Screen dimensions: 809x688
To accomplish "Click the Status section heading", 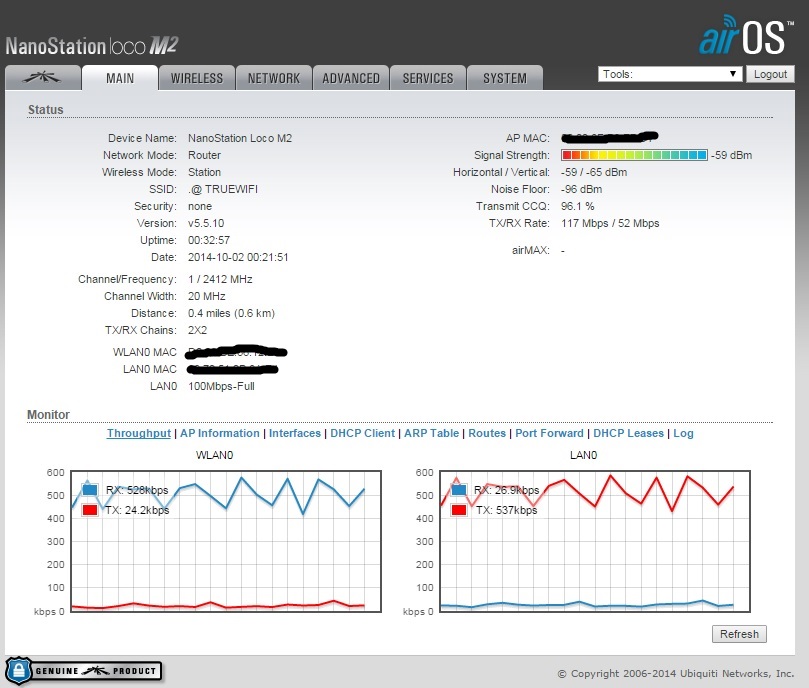I will coord(45,109).
